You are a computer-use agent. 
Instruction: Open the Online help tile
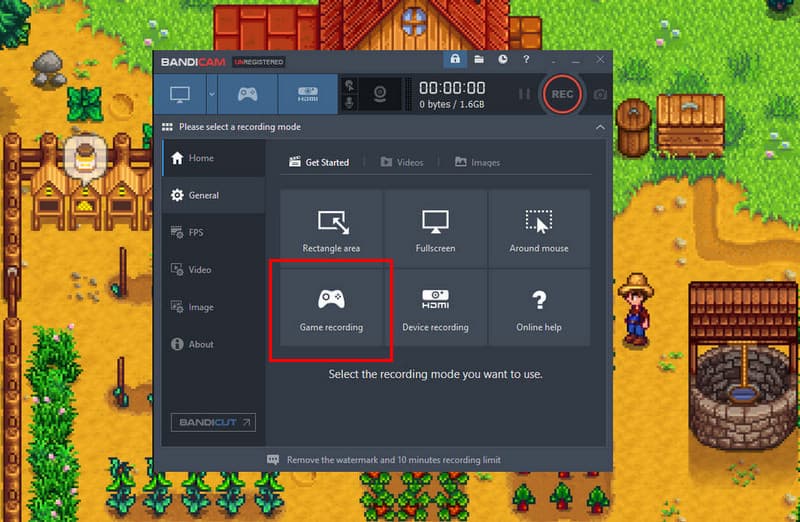click(539, 308)
